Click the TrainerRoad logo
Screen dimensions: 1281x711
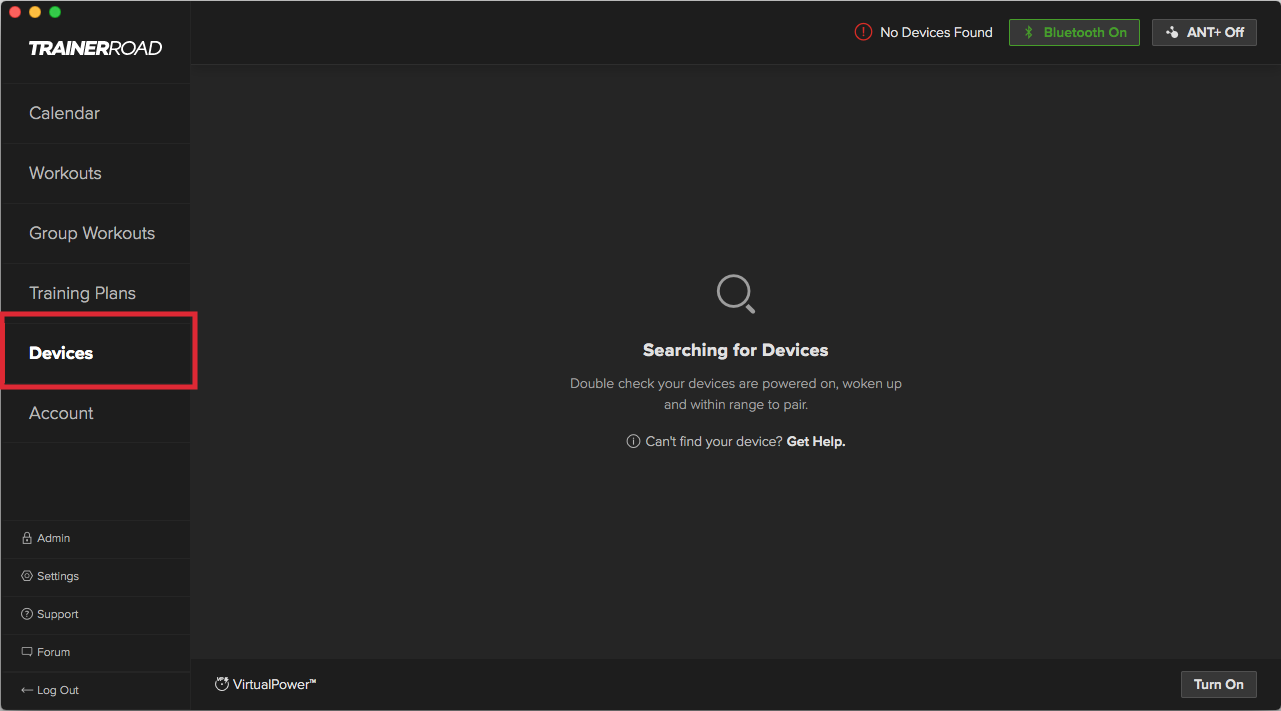[95, 48]
